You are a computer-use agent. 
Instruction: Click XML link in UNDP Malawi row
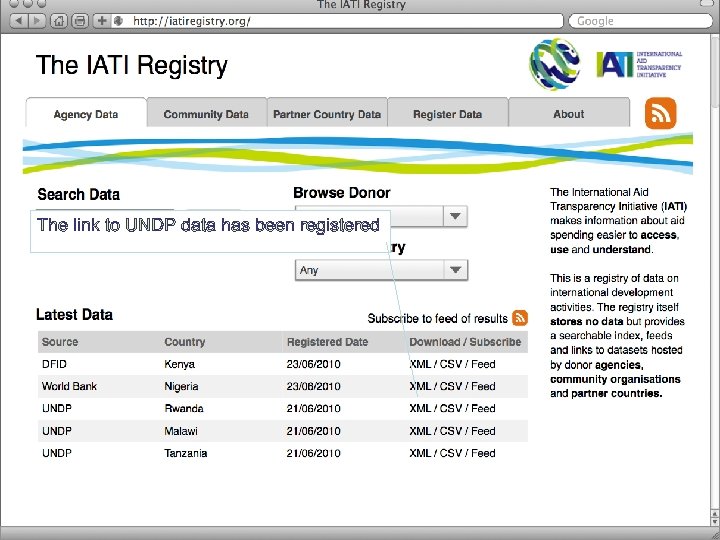coord(420,431)
